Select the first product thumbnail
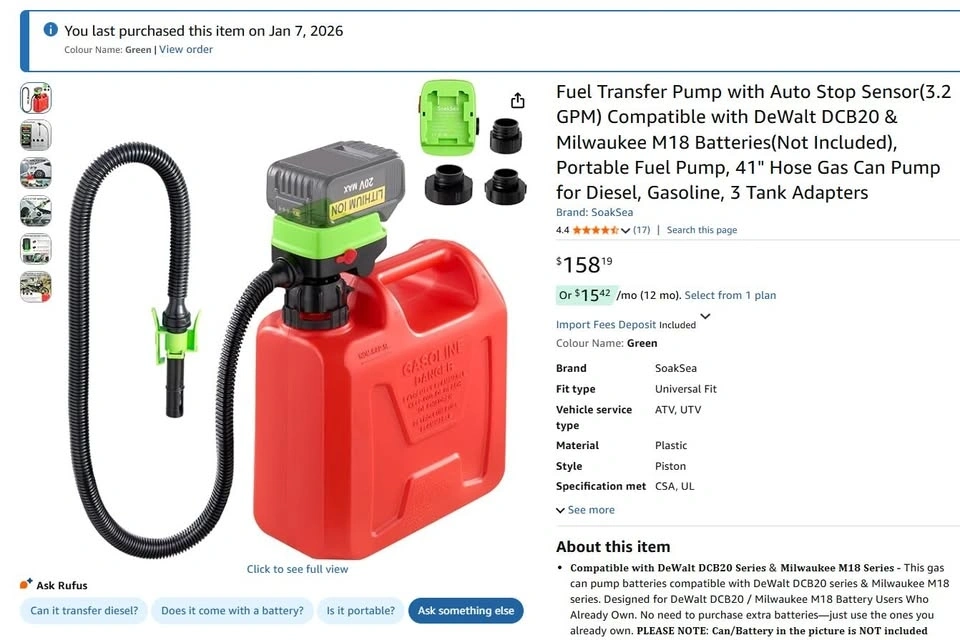960x640 pixels. point(36,98)
